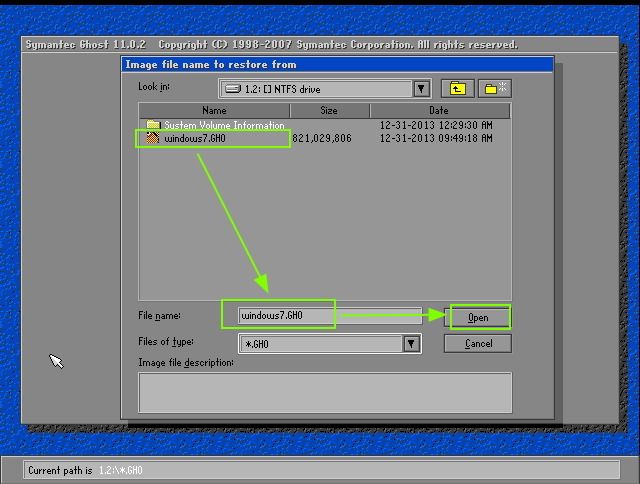This screenshot has width=640, height=484.
Task: Click the 821,029,806 size value
Action: click(322, 138)
